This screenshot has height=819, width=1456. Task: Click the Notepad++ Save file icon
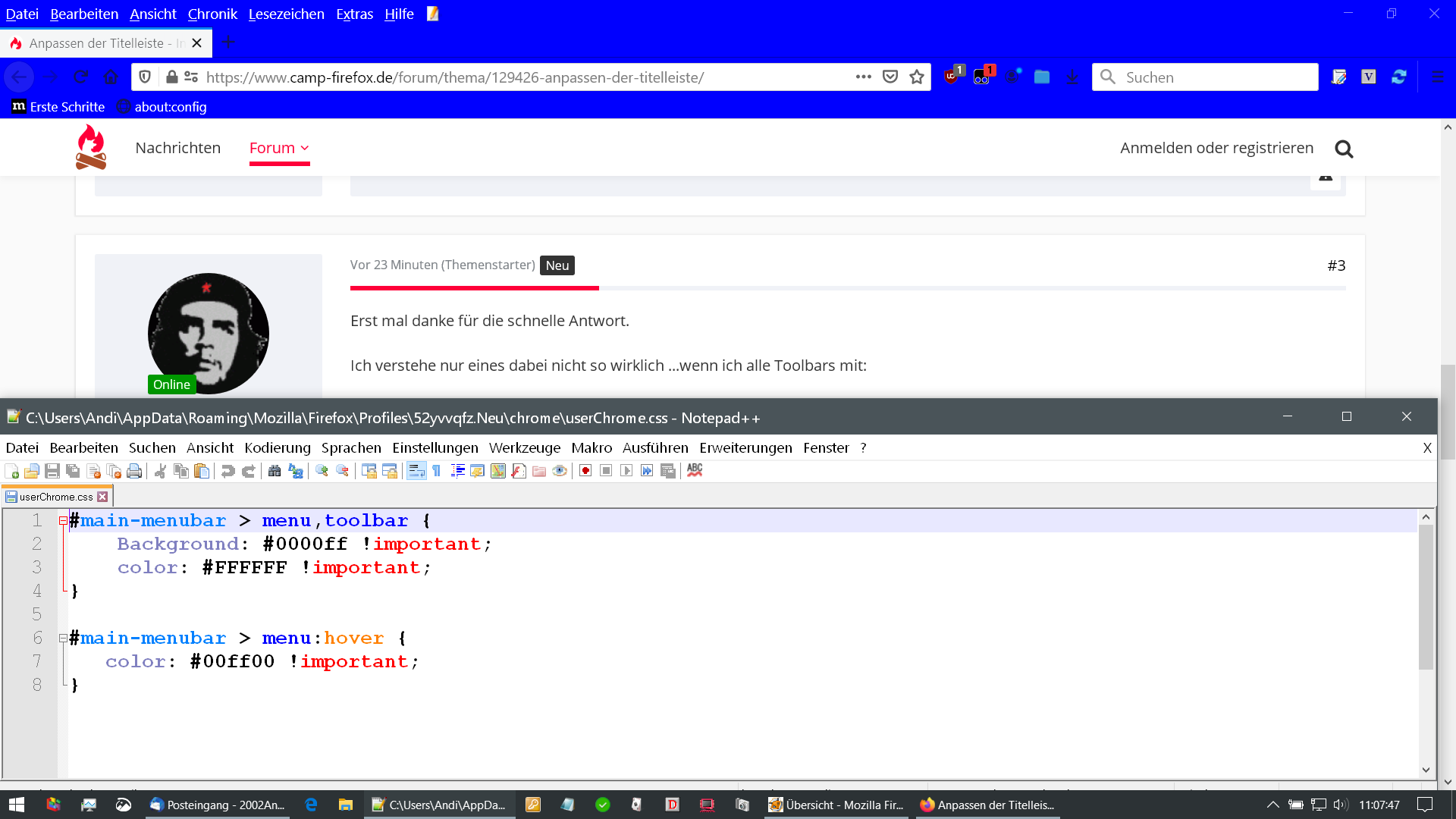coord(52,471)
